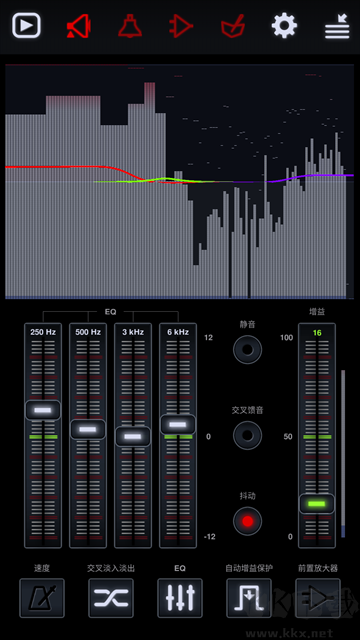
Task: Click the 500 Hz band label
Action: 88,332
